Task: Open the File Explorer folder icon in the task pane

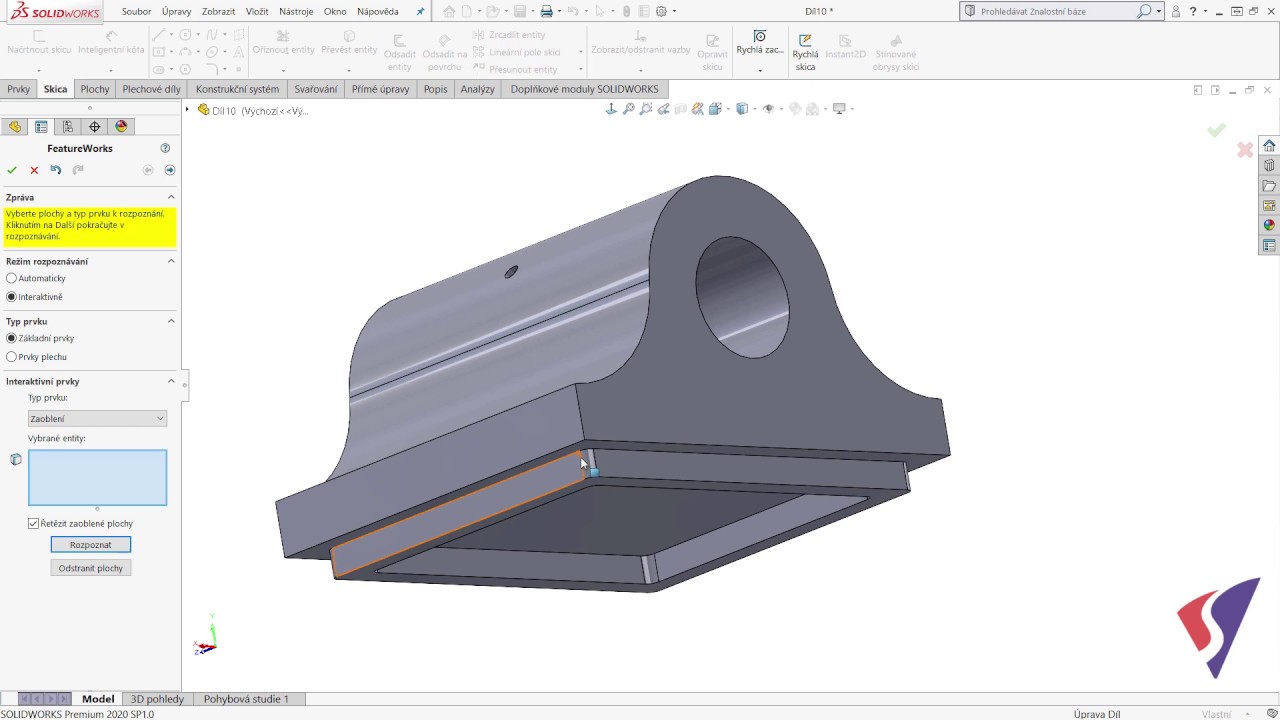Action: (1269, 186)
